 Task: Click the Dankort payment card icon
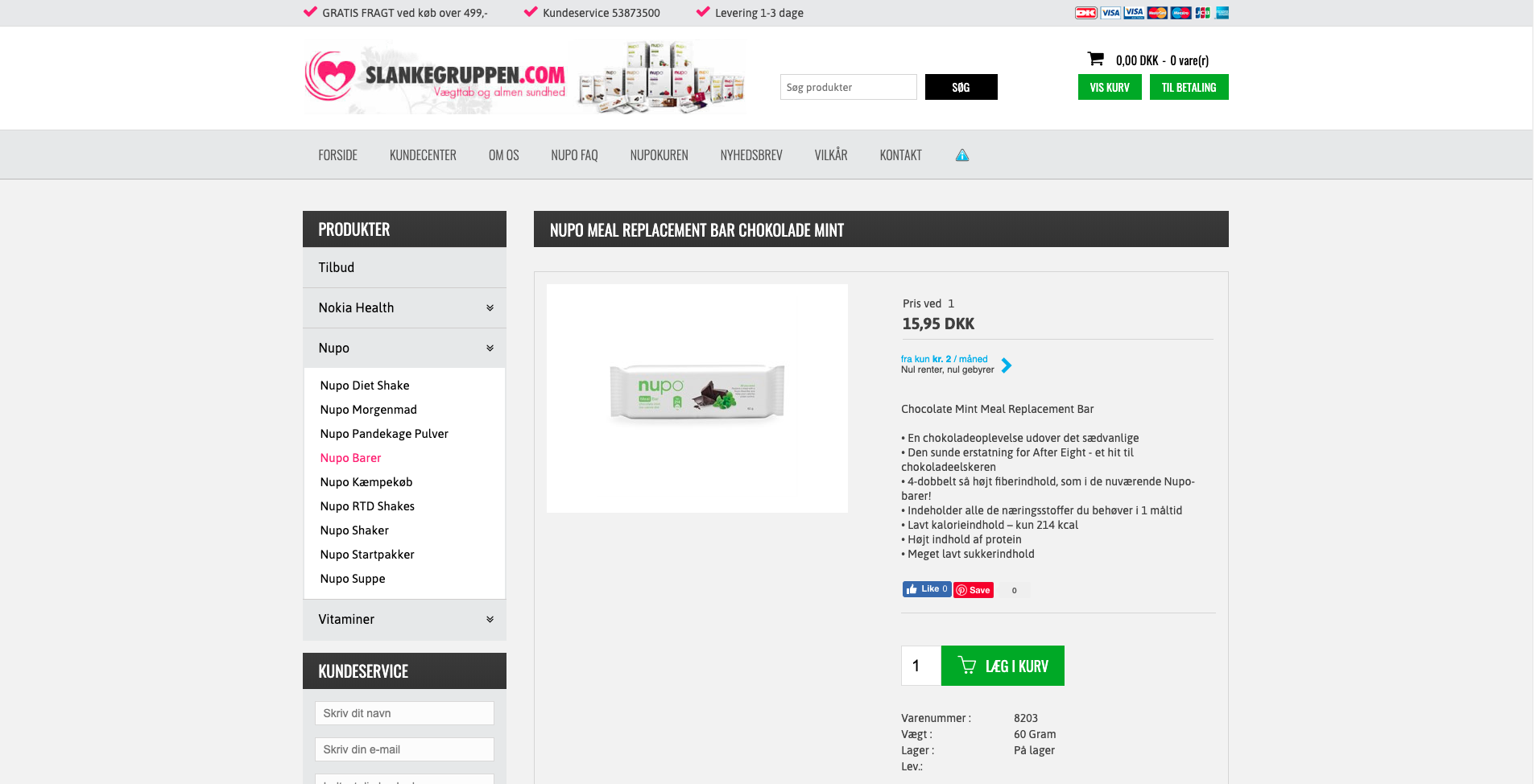[x=1085, y=13]
